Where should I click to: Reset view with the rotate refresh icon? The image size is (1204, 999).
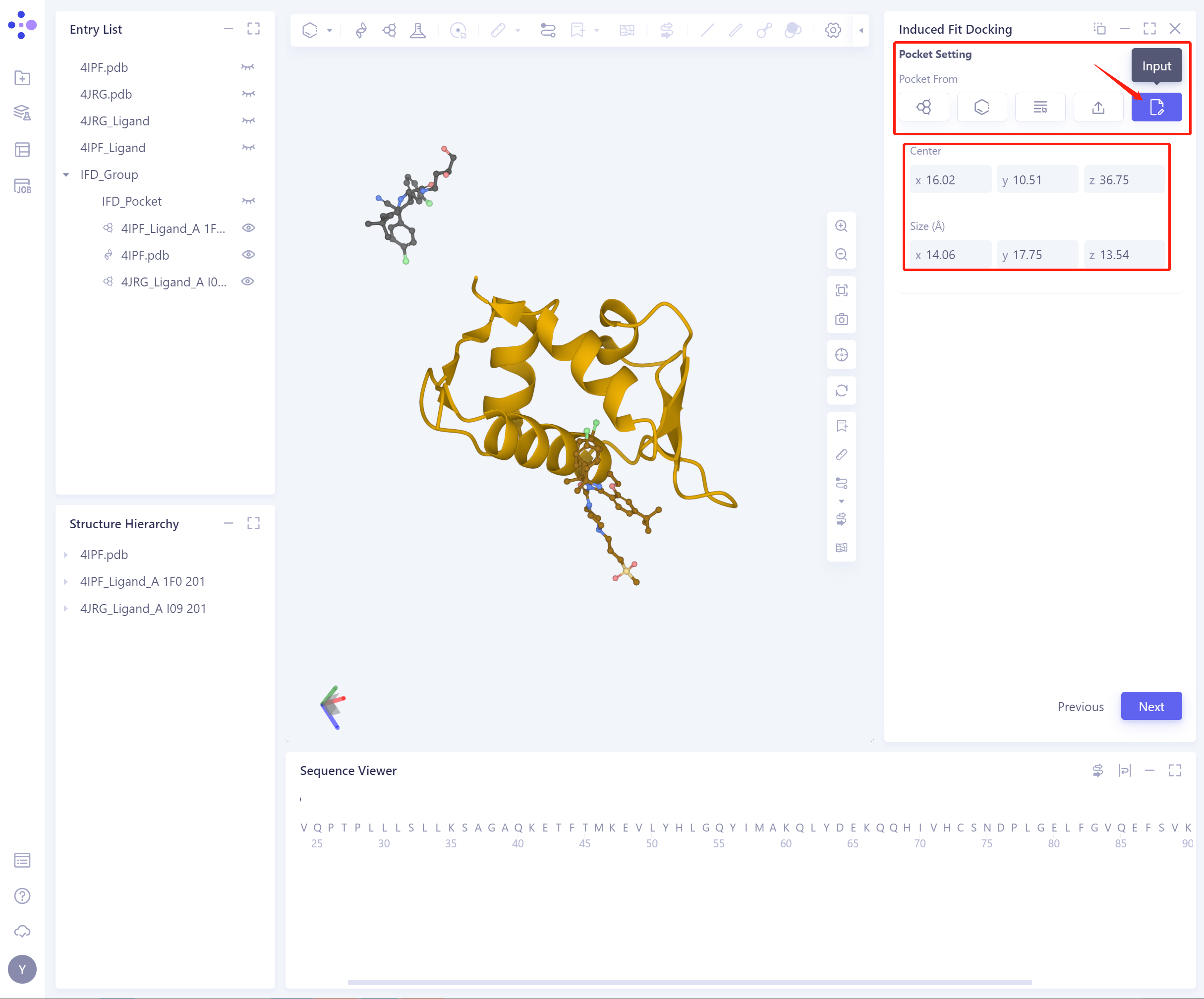tap(841, 390)
